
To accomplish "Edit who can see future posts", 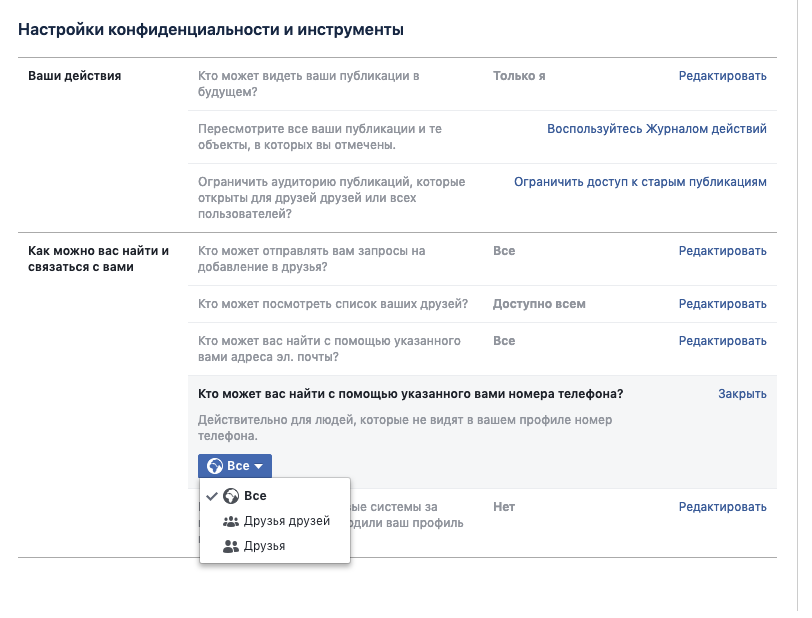I will tap(722, 76).
